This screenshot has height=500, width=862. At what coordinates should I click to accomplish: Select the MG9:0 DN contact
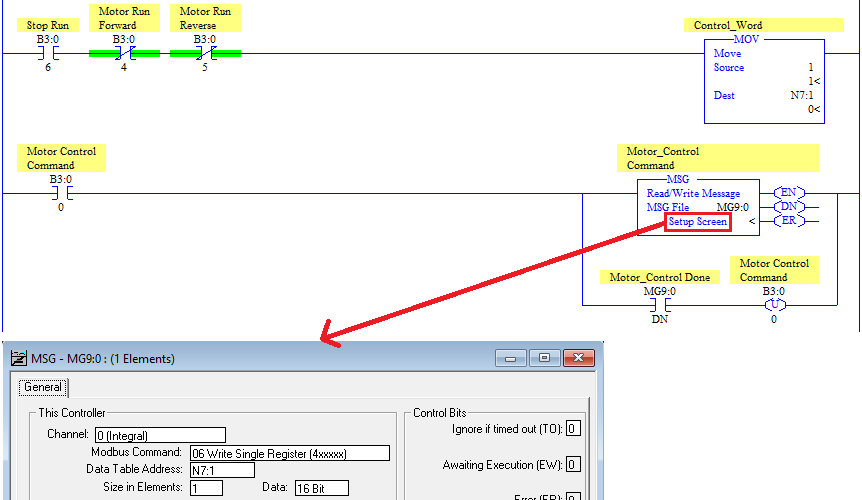pyautogui.click(x=660, y=305)
